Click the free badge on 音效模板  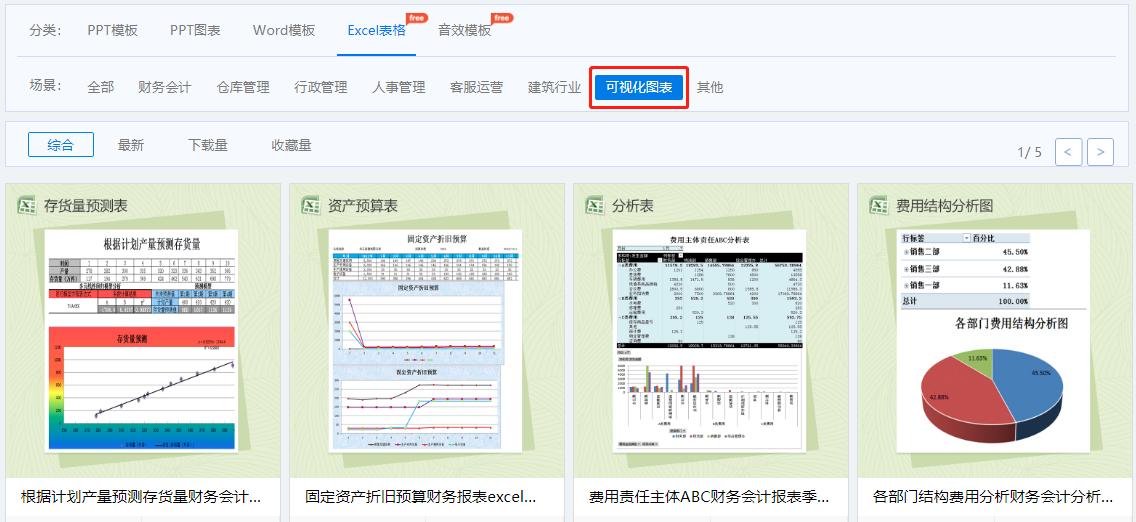(x=503, y=17)
